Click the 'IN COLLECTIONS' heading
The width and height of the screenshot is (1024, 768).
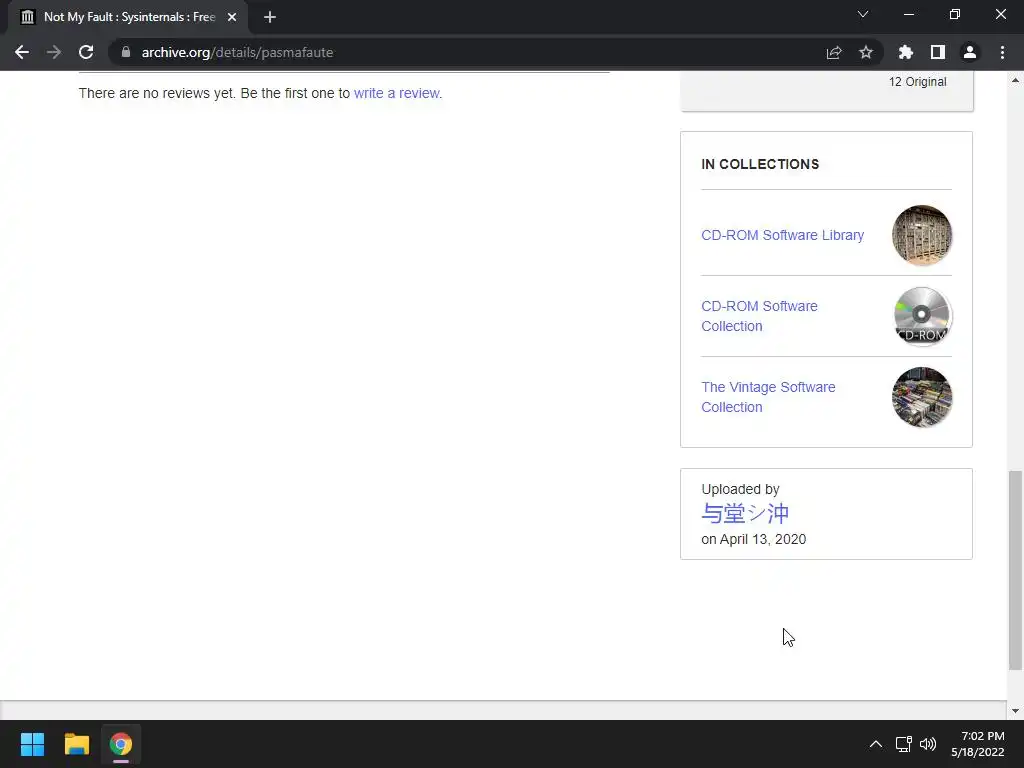pos(760,165)
